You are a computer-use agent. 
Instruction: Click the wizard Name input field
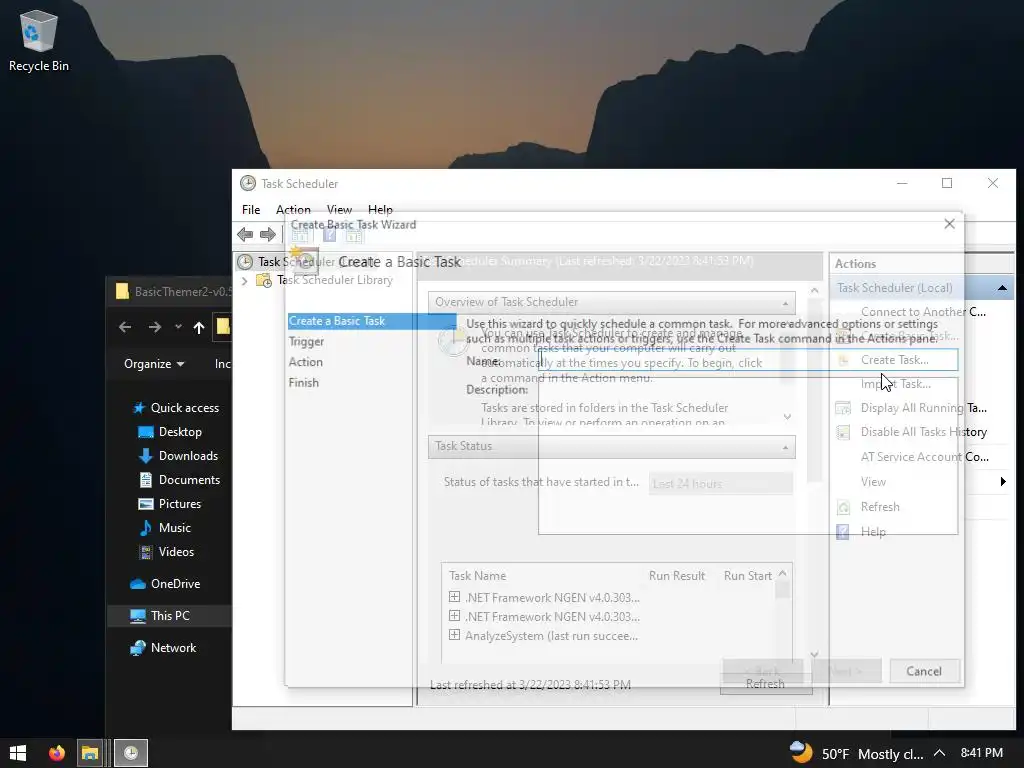pos(748,360)
